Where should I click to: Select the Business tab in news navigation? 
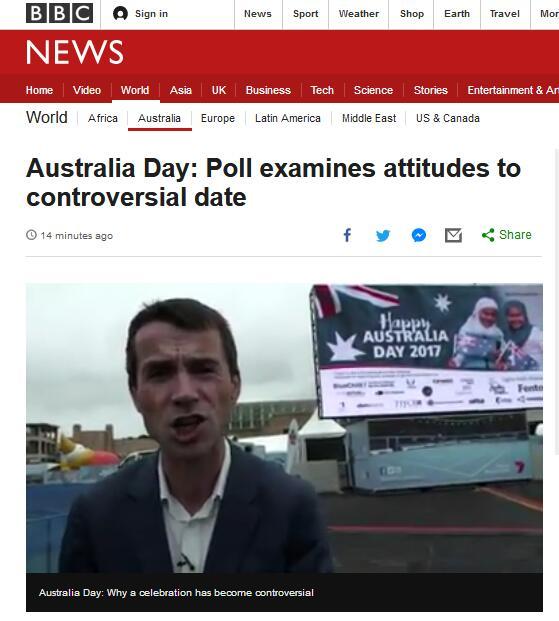pyautogui.click(x=268, y=90)
